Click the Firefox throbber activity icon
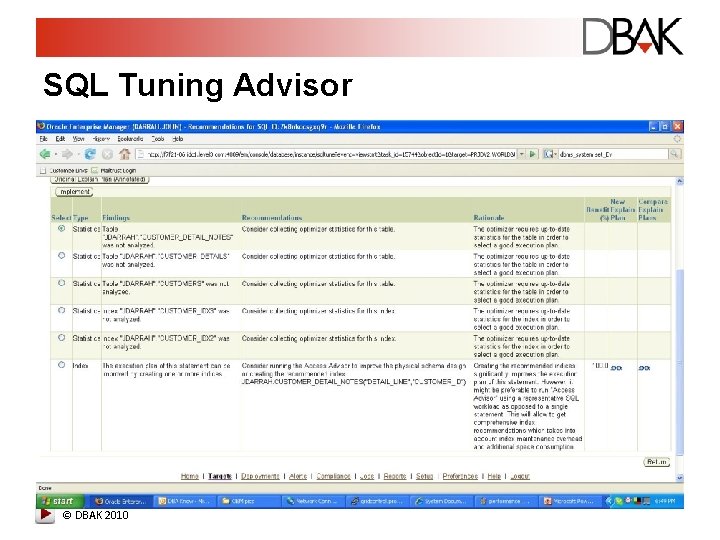 (677, 139)
